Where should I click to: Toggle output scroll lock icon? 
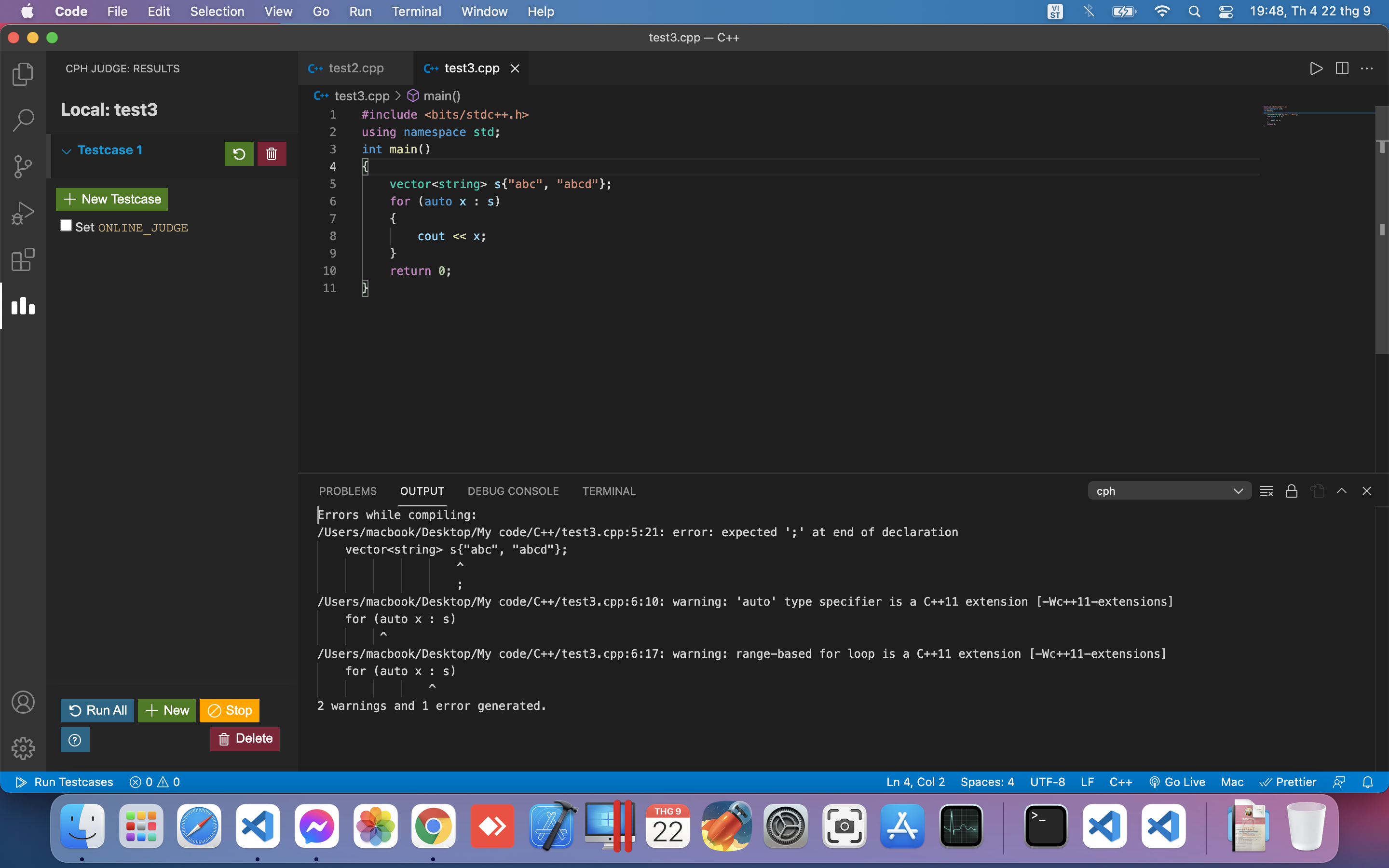click(1292, 491)
